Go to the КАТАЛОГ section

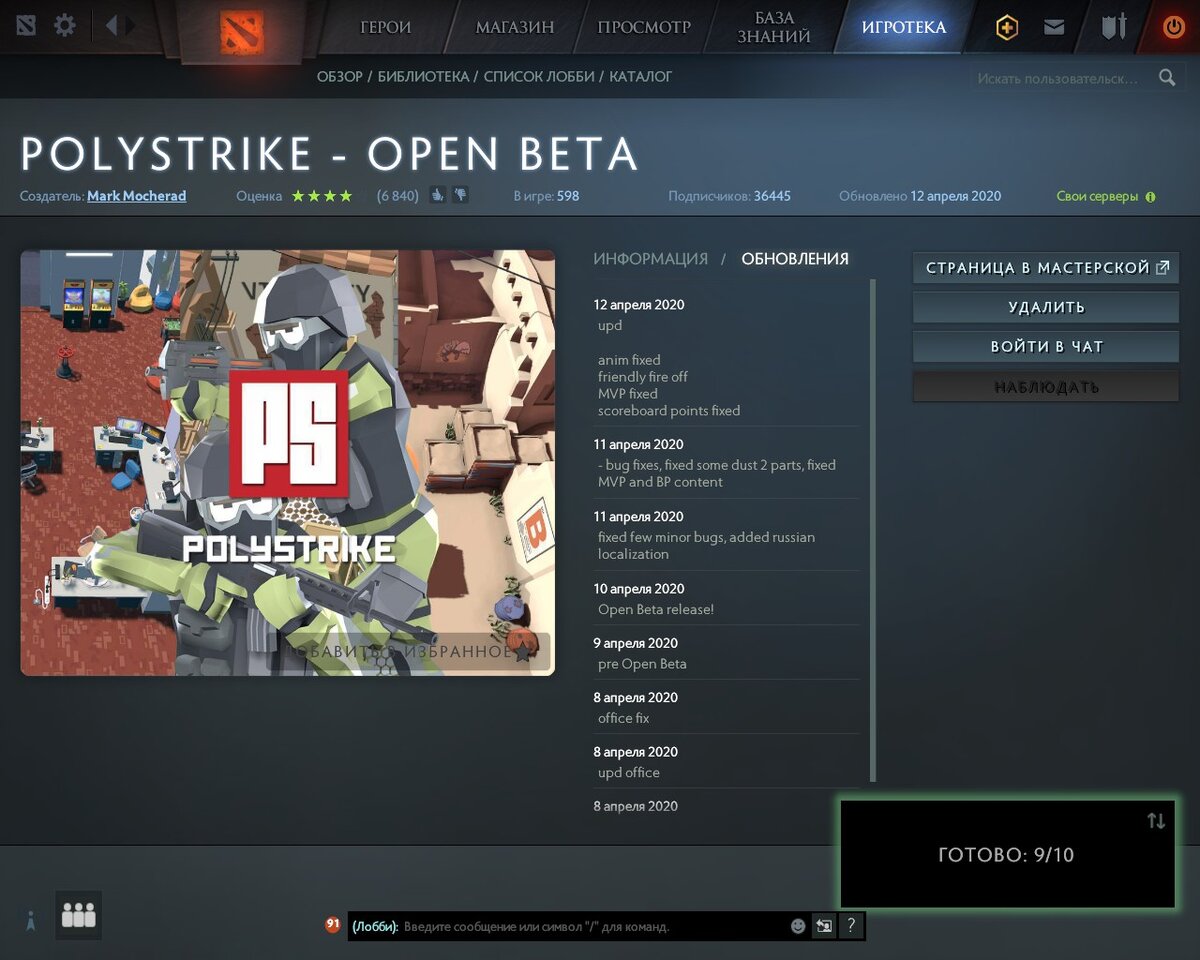[641, 76]
